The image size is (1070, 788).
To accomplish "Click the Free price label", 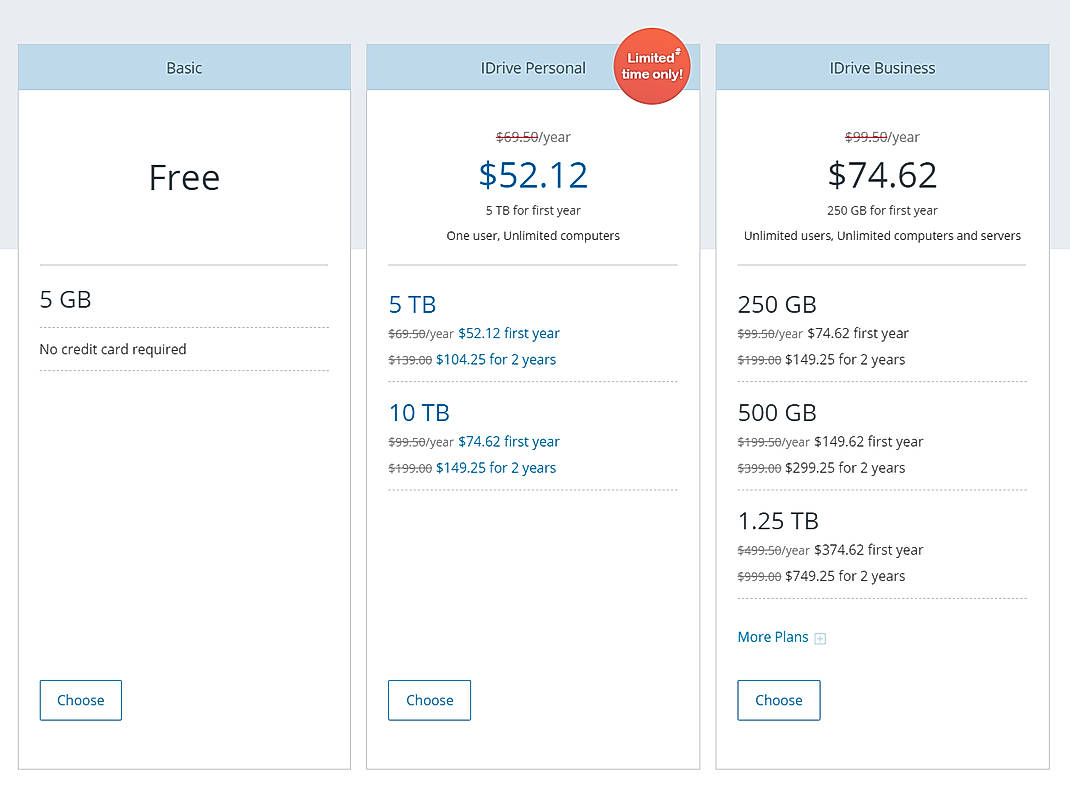I will 184,177.
